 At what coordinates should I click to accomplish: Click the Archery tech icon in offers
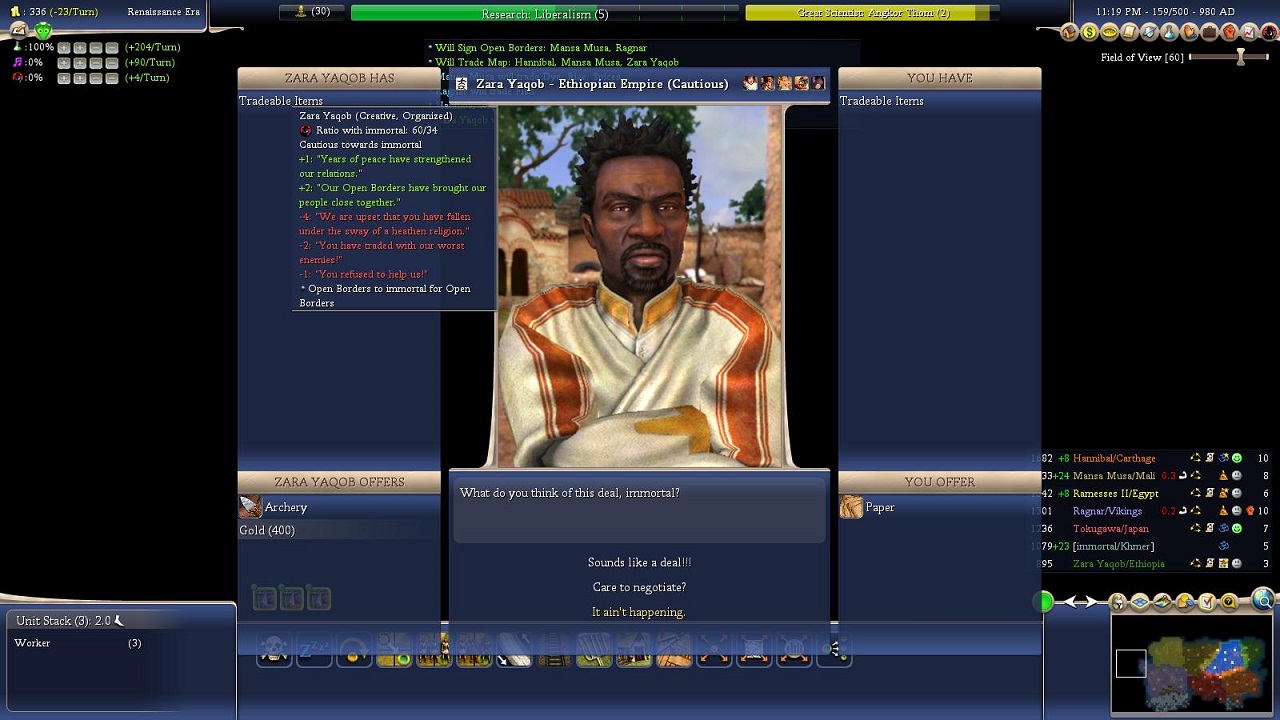point(250,507)
